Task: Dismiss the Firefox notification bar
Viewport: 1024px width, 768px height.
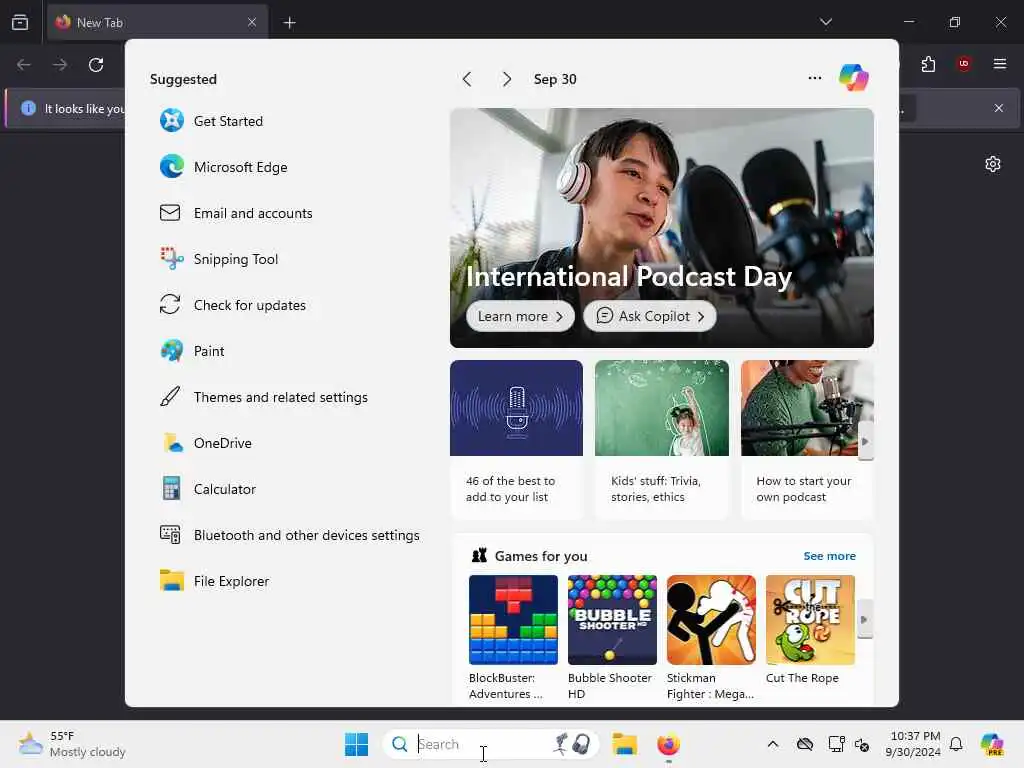Action: [x=999, y=108]
